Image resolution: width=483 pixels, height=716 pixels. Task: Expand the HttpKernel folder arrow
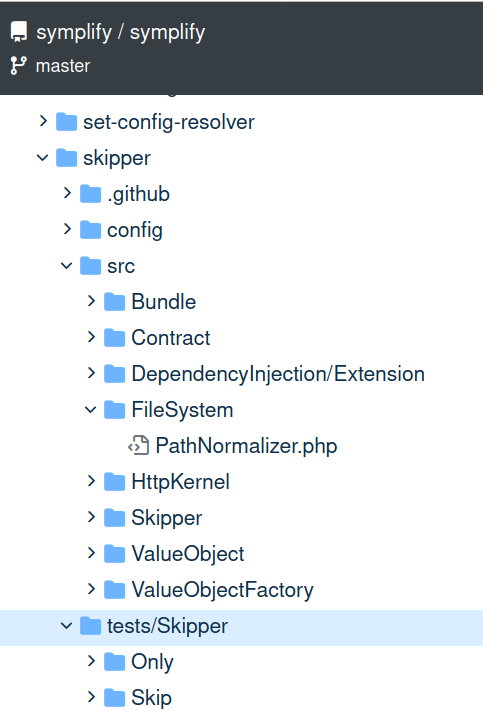91,481
